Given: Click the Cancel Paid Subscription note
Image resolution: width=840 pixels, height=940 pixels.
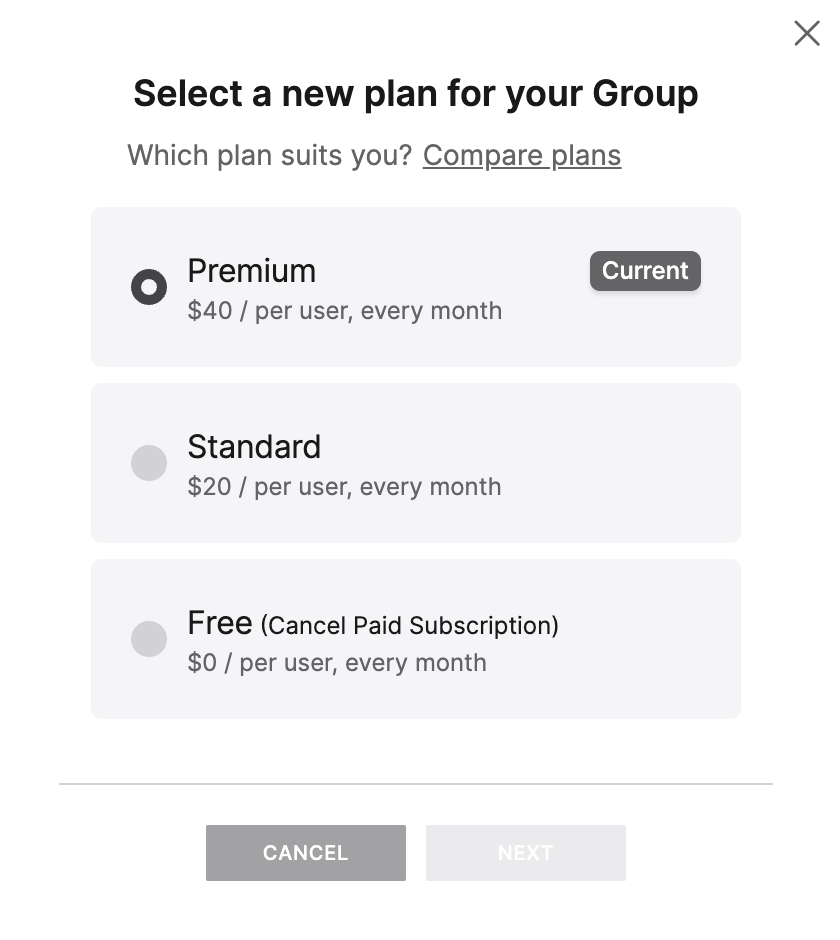Looking at the screenshot, I should coord(409,626).
